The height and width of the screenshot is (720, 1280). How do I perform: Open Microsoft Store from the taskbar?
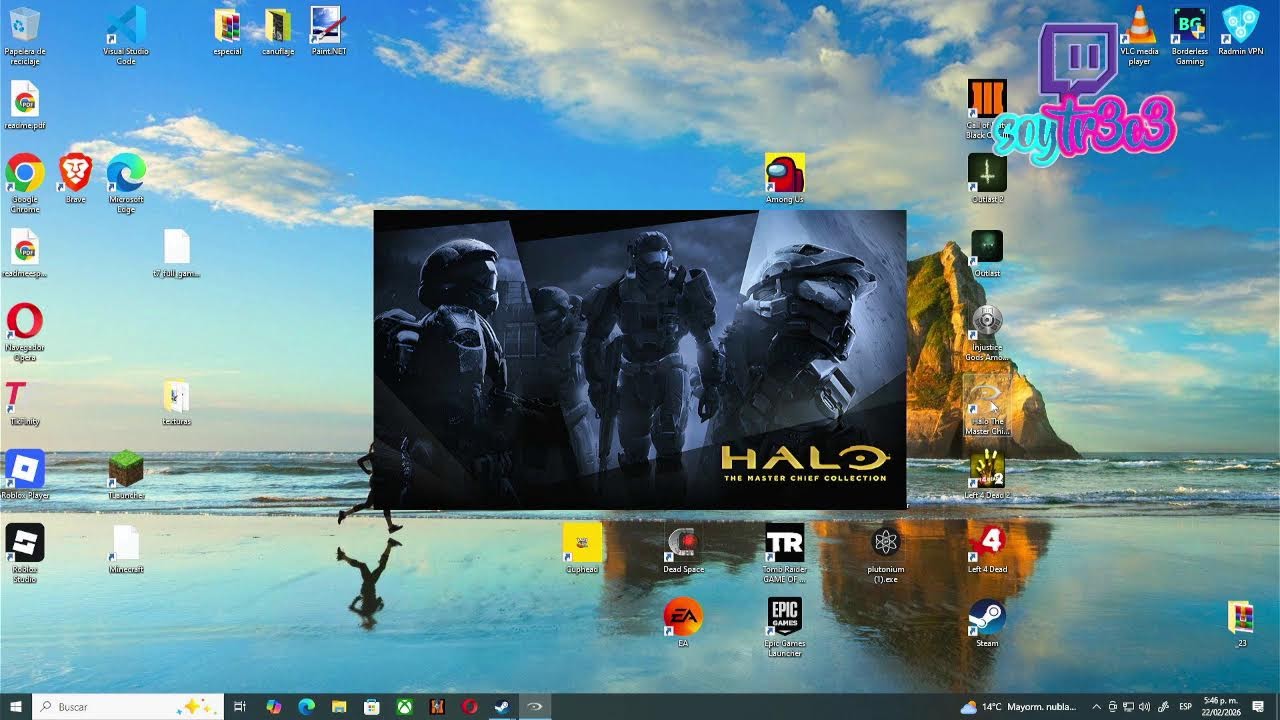(371, 707)
